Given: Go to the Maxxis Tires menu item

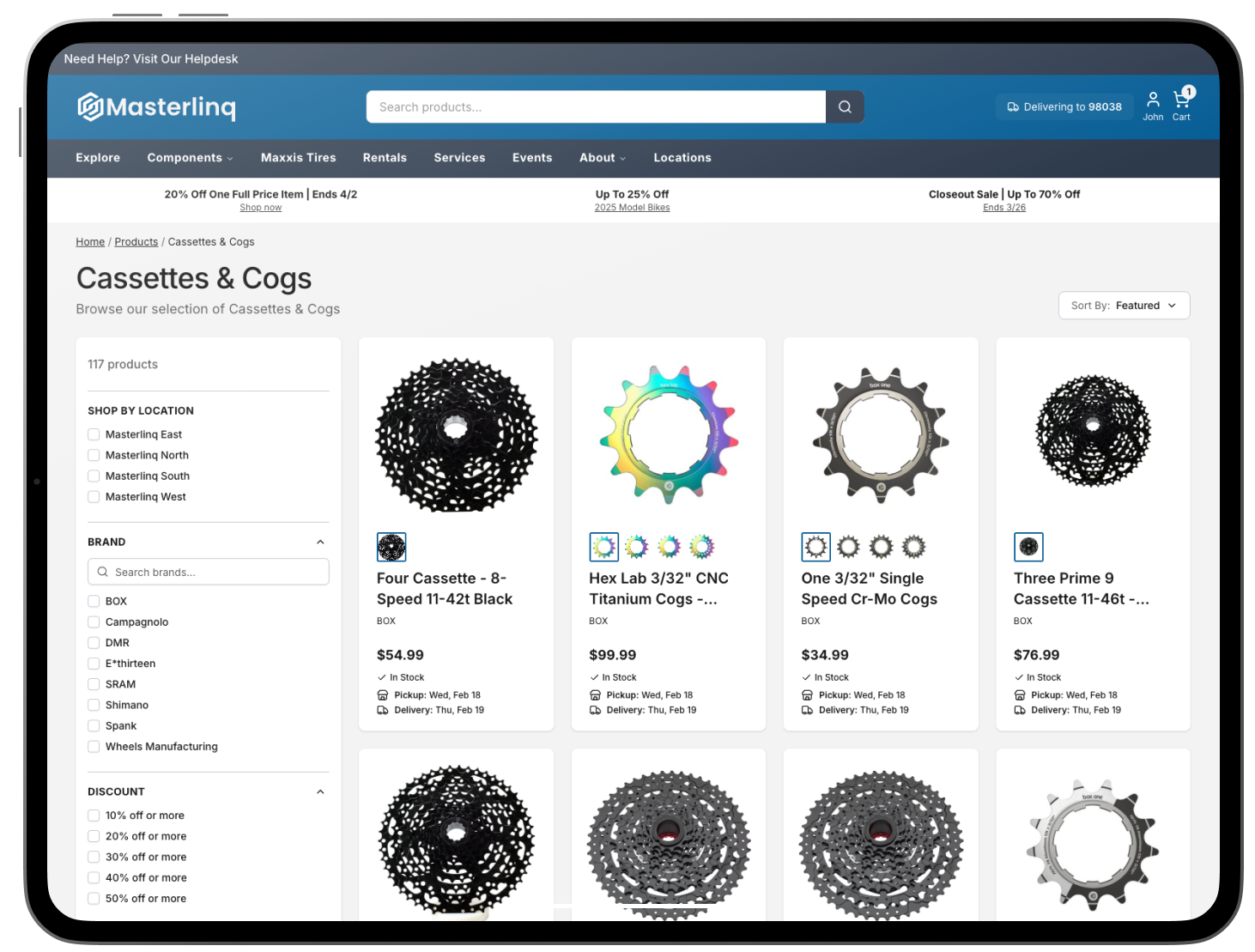Looking at the screenshot, I should click(298, 158).
